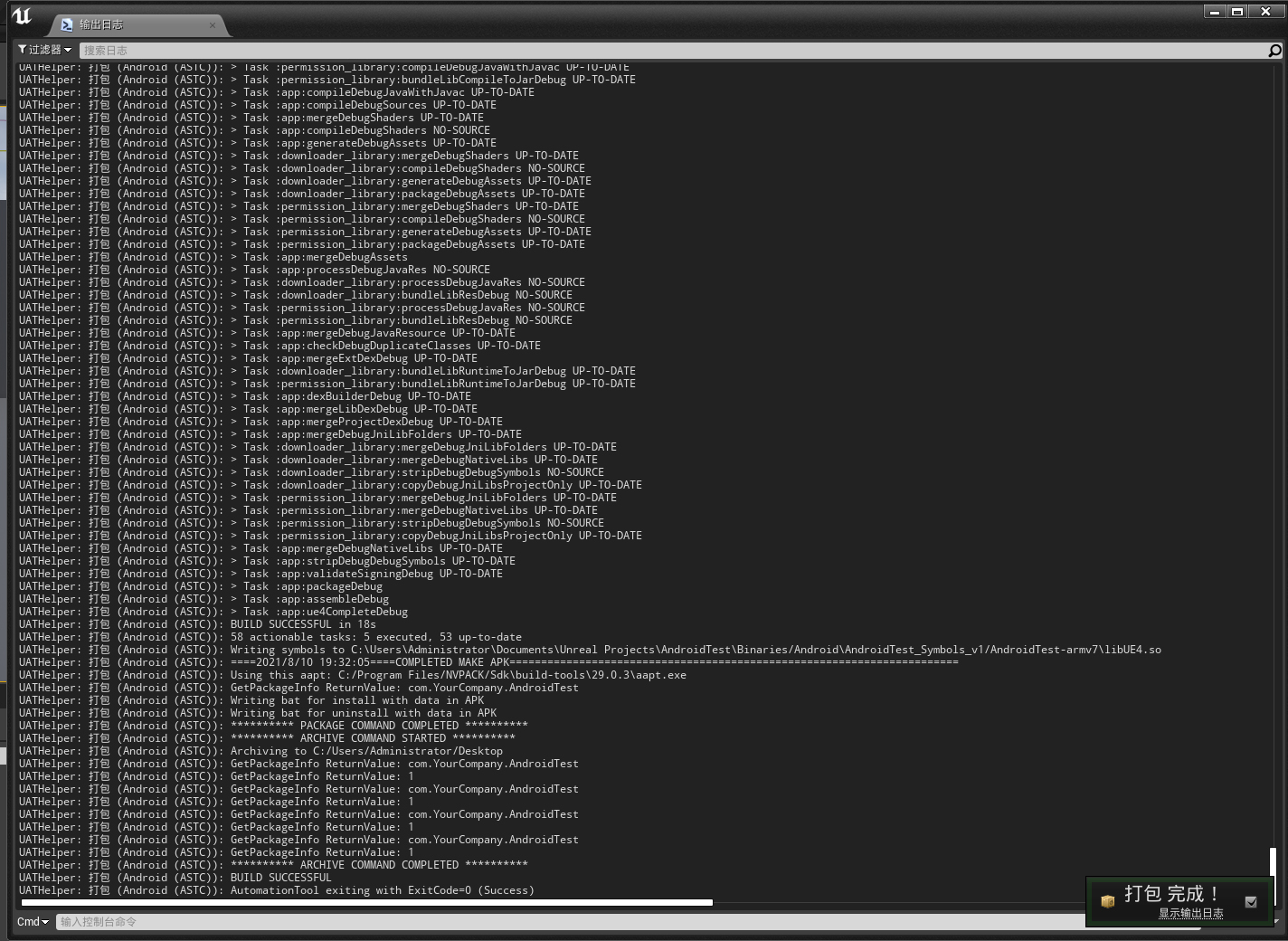This screenshot has width=1288, height=941.
Task: Select the ':app:mergeDebugJavaResource' task line
Action: tap(267, 333)
